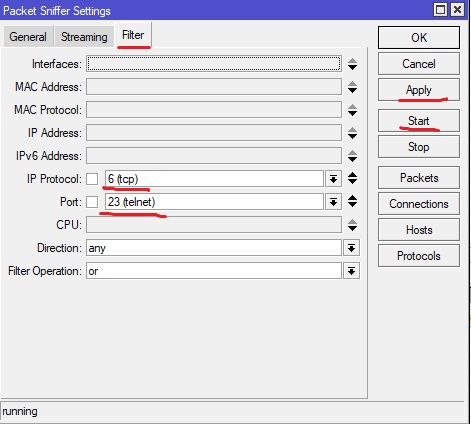Click the Port value 23 (telnet)
Screen dimensions: 471x424
(x=214, y=202)
